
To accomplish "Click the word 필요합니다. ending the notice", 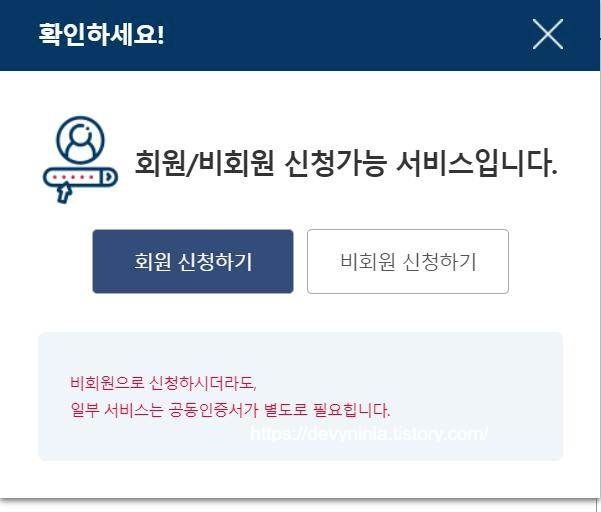I will coord(351,410).
